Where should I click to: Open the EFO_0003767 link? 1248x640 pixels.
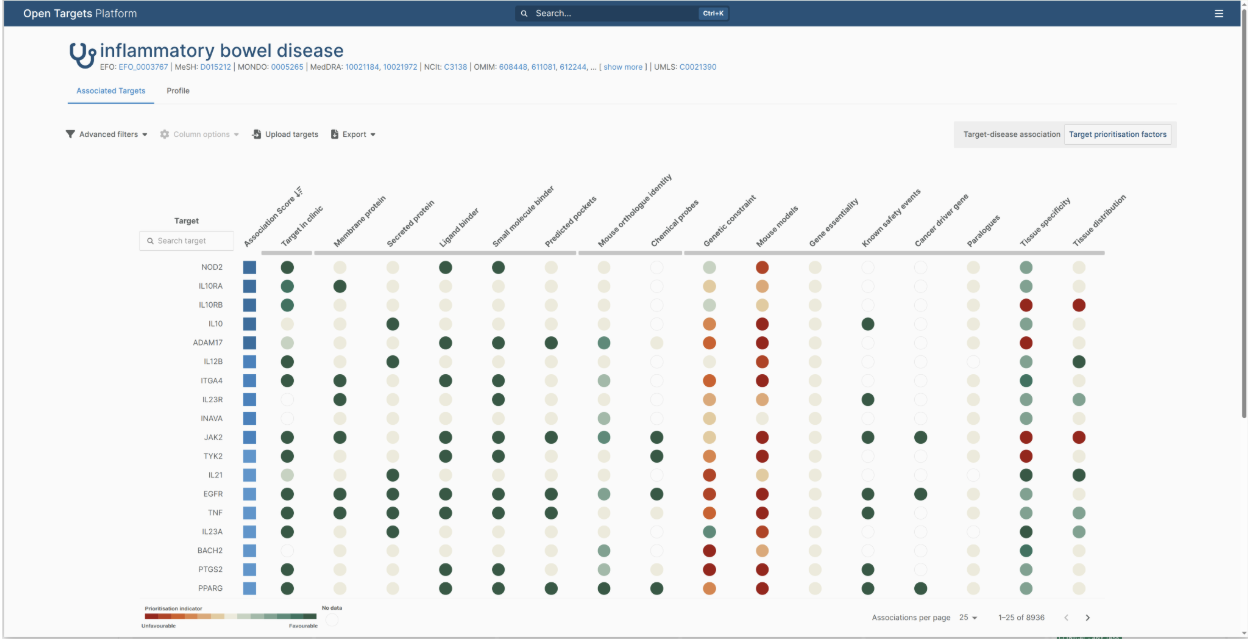click(143, 67)
